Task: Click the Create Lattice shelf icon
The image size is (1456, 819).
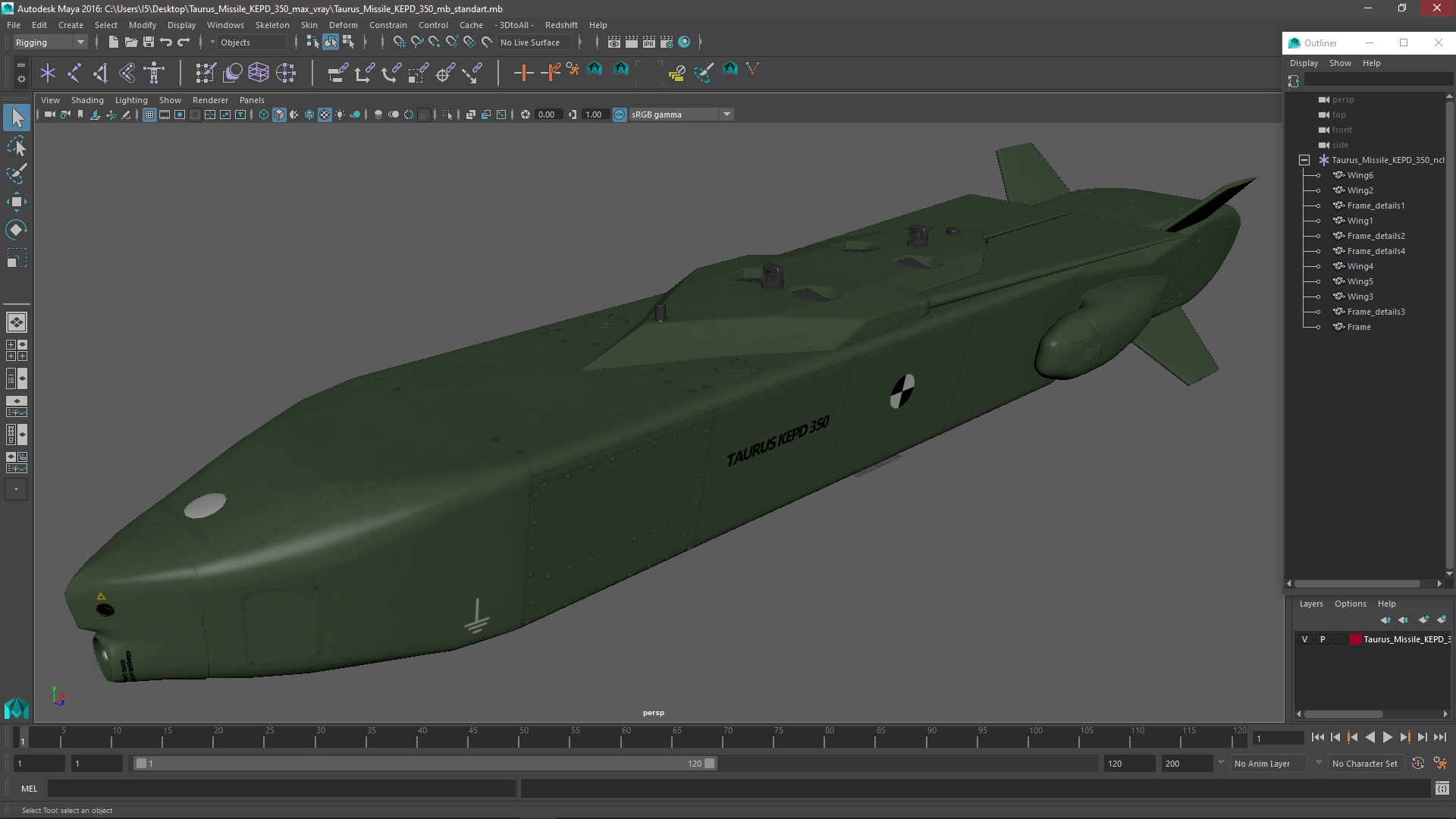Action: [259, 73]
